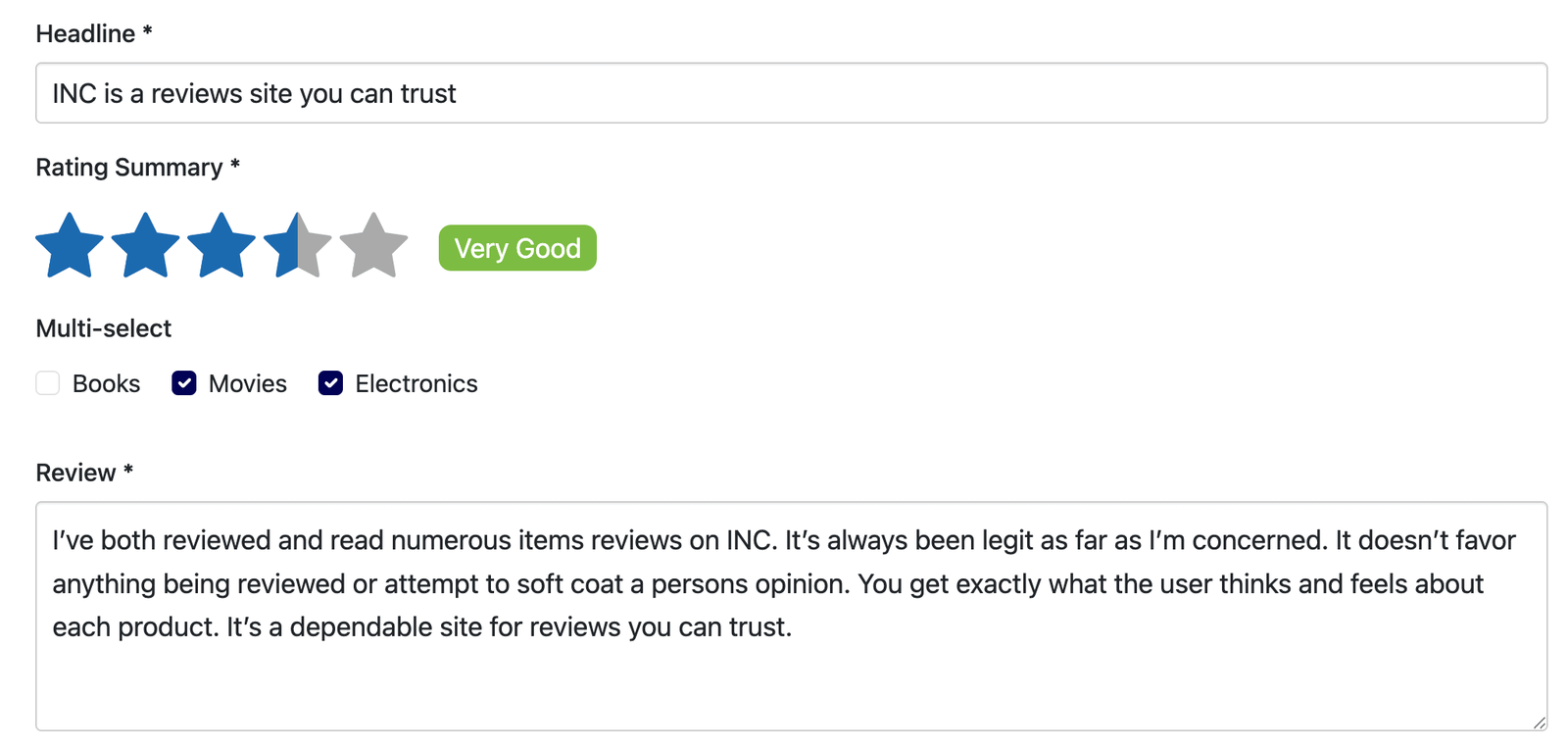The width and height of the screenshot is (1568, 749).
Task: Click the Multi-select section label
Action: (x=103, y=327)
